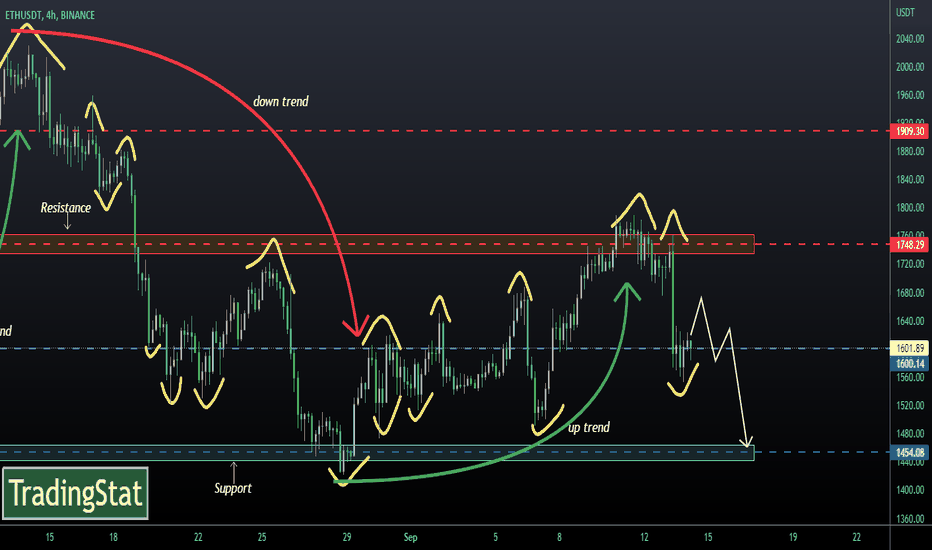This screenshot has width=932, height=550.
Task: Select the red resistance zone rectangle
Action: click(x=377, y=244)
